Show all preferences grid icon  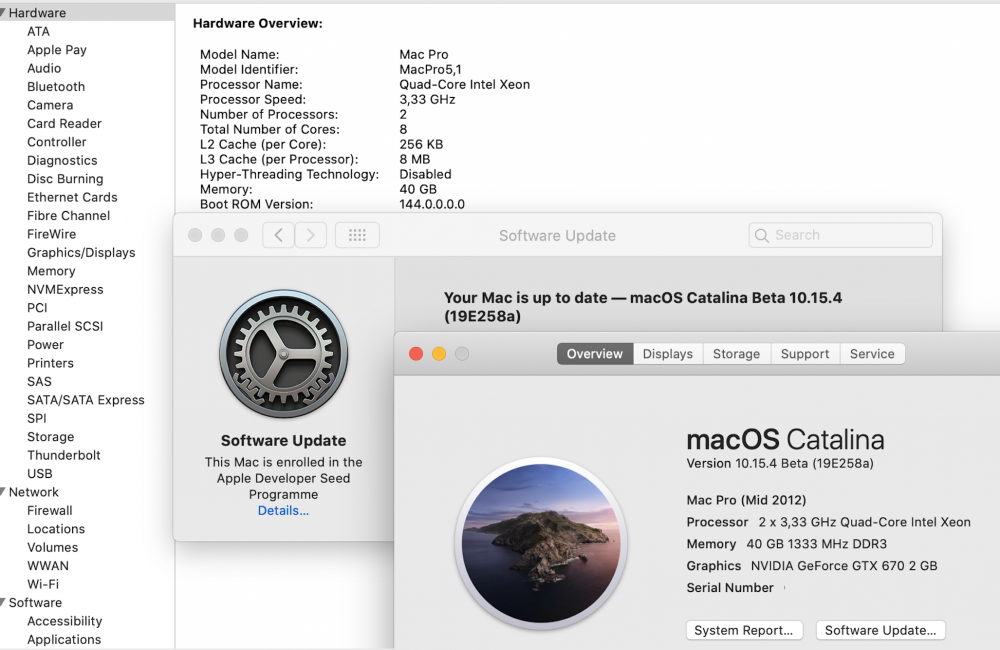click(x=357, y=235)
